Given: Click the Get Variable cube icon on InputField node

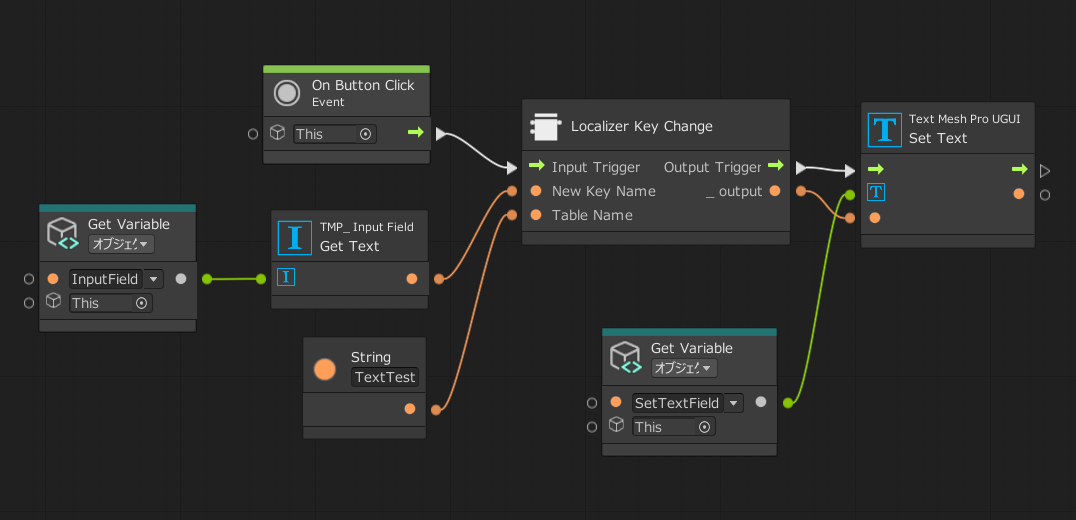Looking at the screenshot, I should click(x=63, y=233).
